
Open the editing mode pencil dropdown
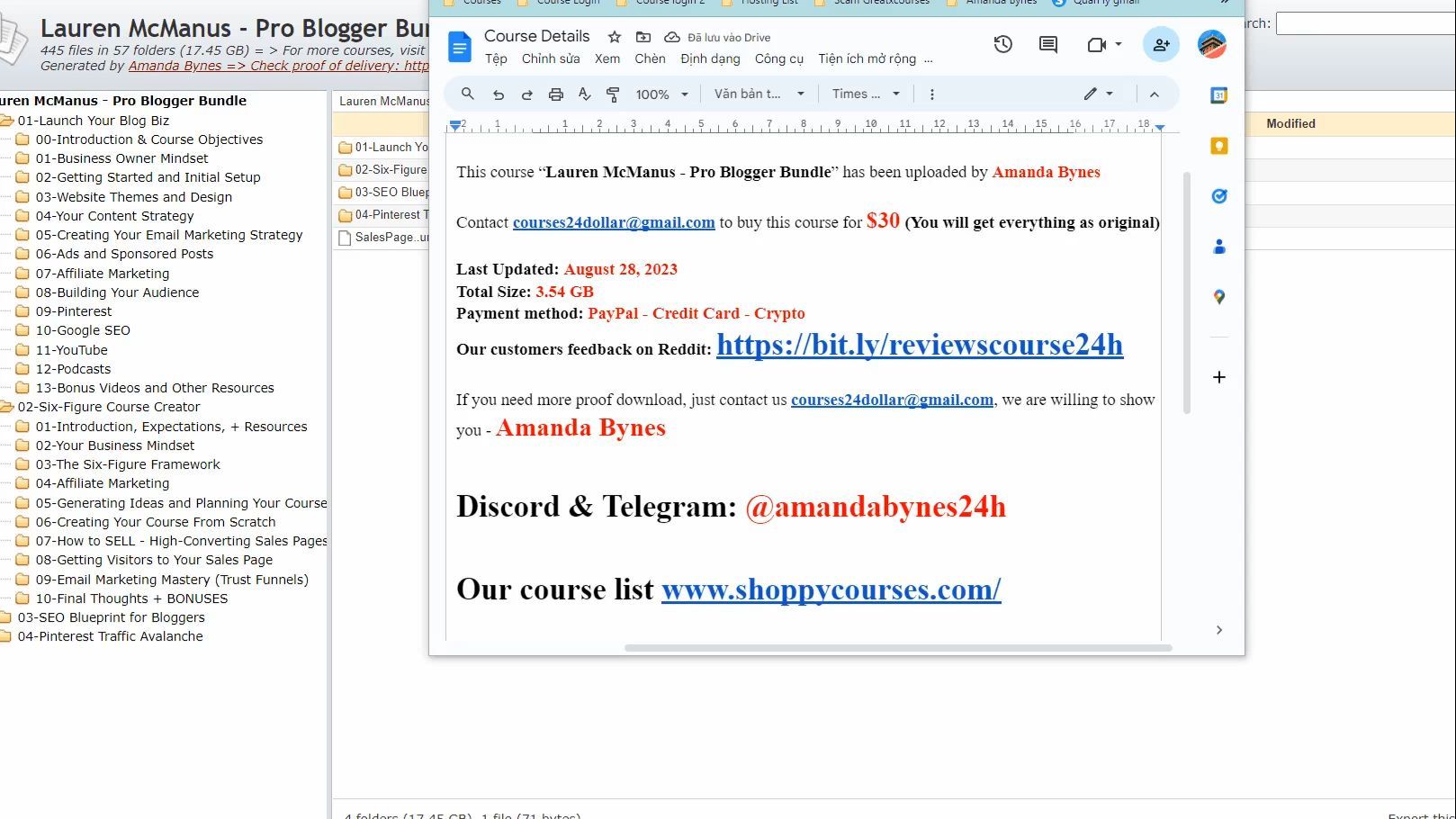tap(1099, 94)
